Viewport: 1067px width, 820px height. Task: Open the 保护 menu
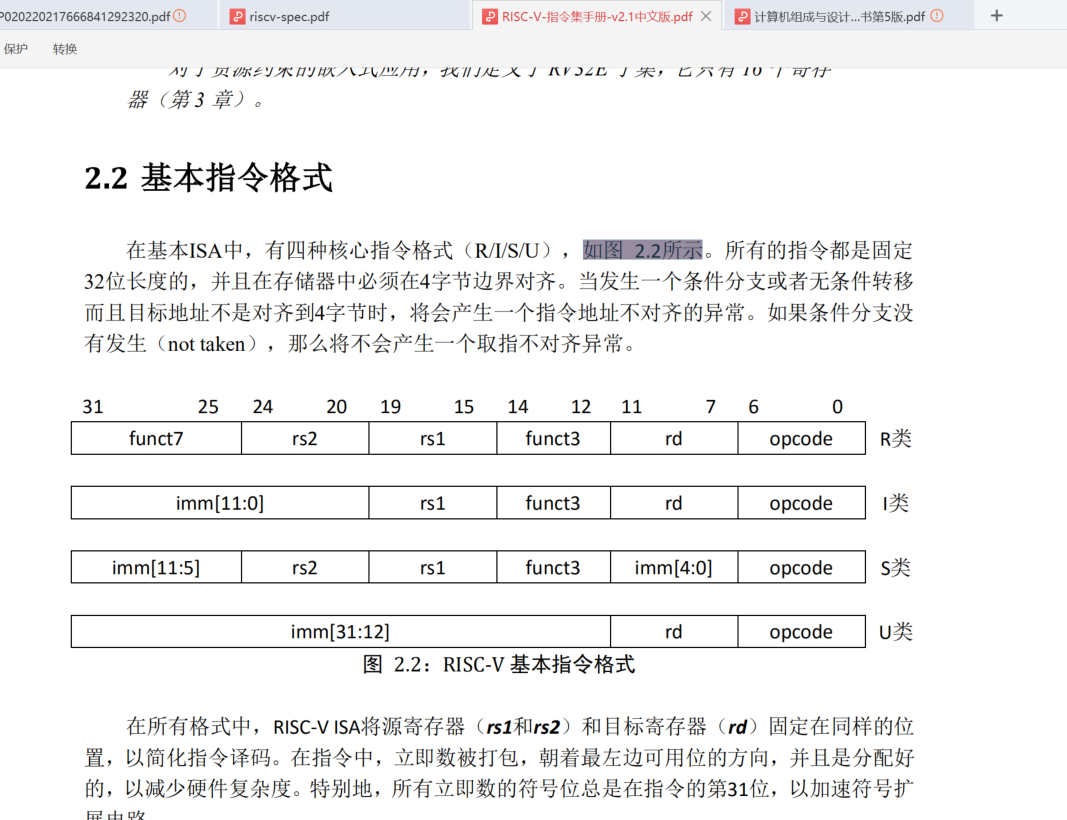16,49
